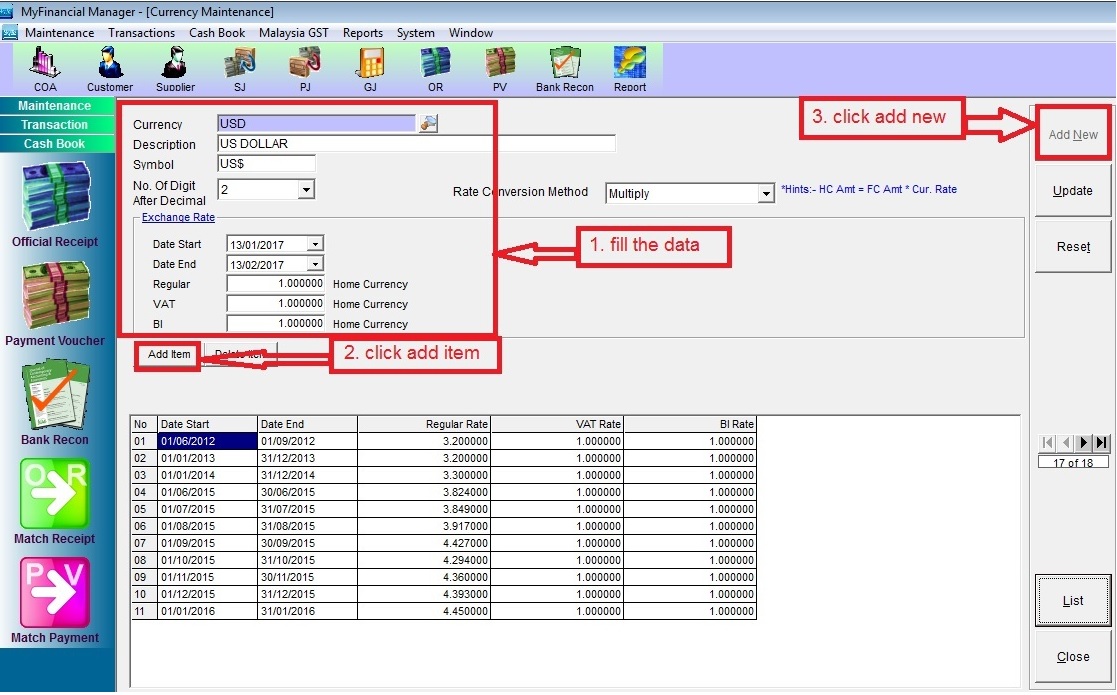Click the Customer toolbar icon
1117x695 pixels.
point(109,68)
